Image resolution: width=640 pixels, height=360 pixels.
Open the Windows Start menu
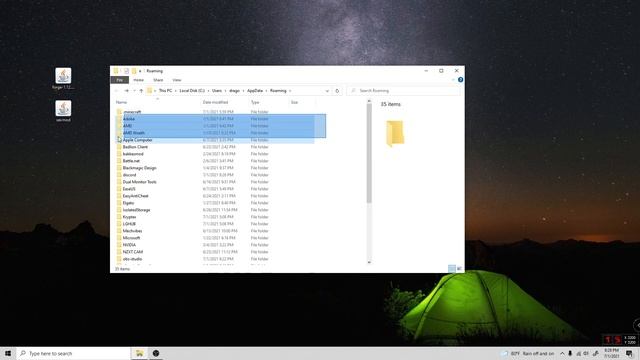click(8, 353)
